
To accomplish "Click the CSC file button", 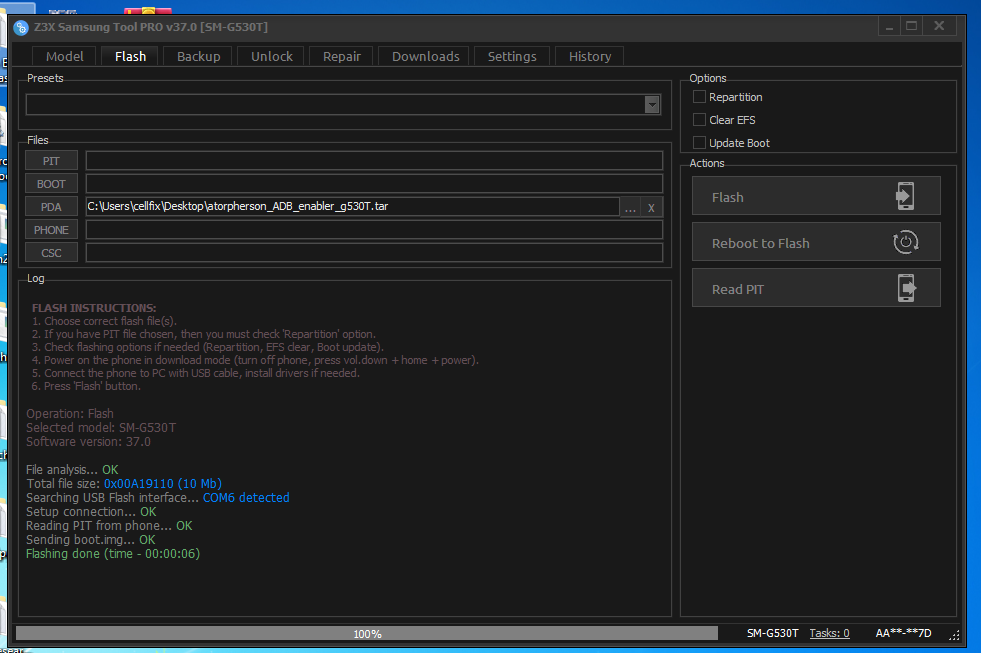I will click(51, 253).
